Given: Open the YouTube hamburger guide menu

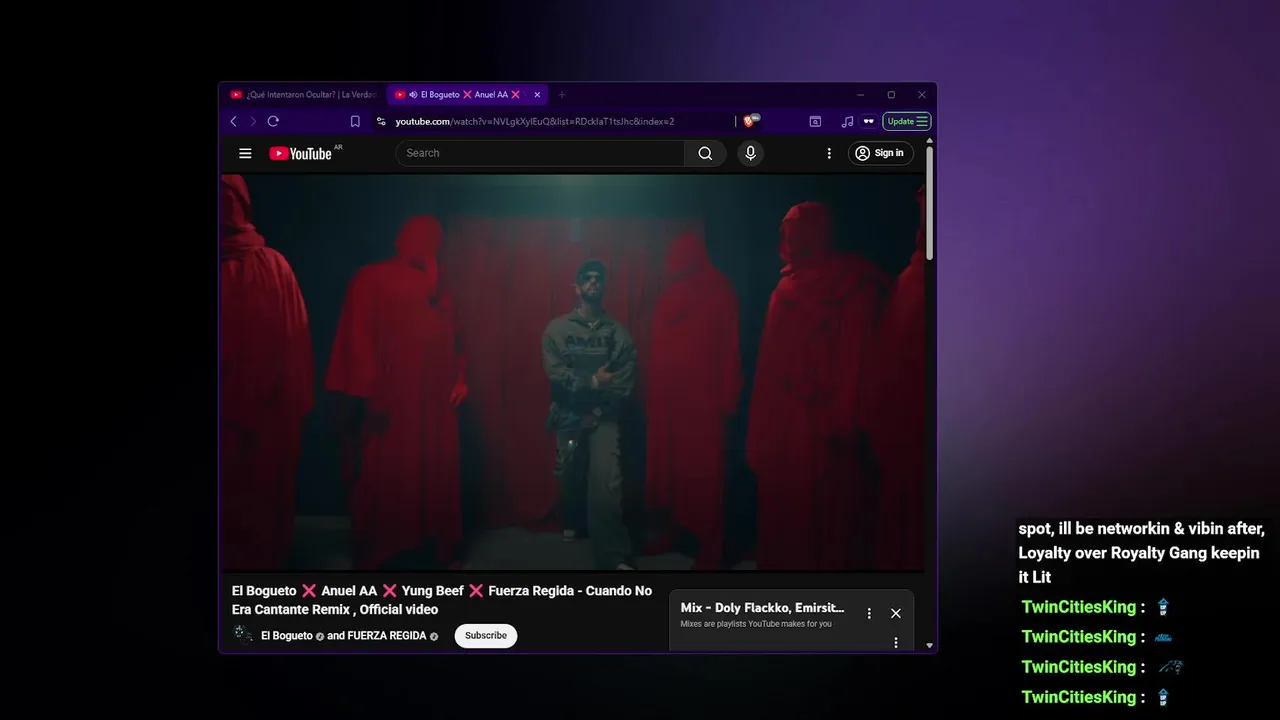Looking at the screenshot, I should [x=245, y=153].
